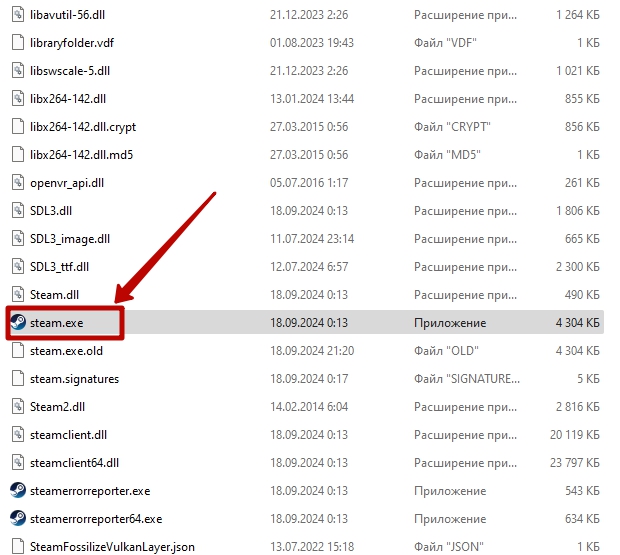The image size is (620, 555).
Task: Click the openvr_api.dll file icon
Action: [x=18, y=183]
